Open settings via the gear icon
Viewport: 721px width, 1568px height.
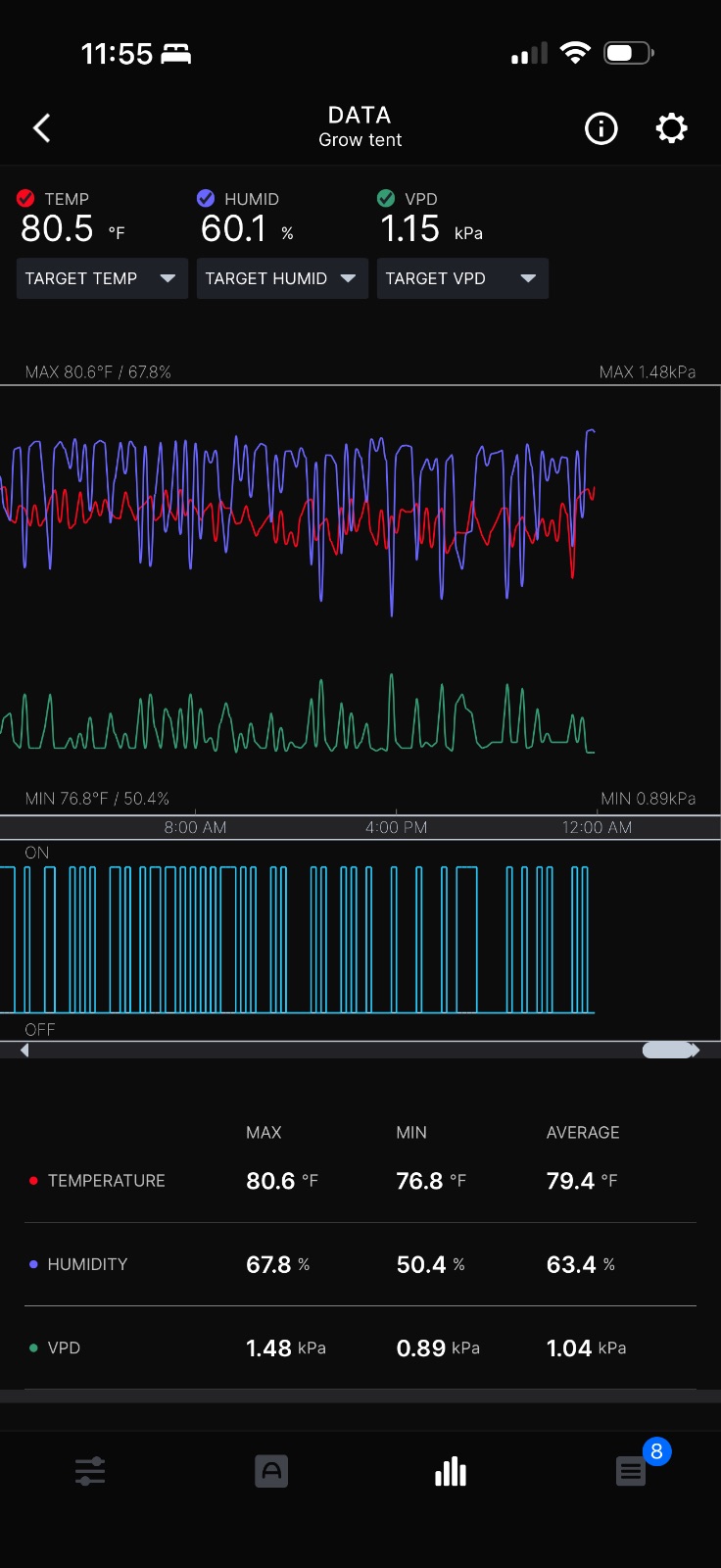coord(671,128)
